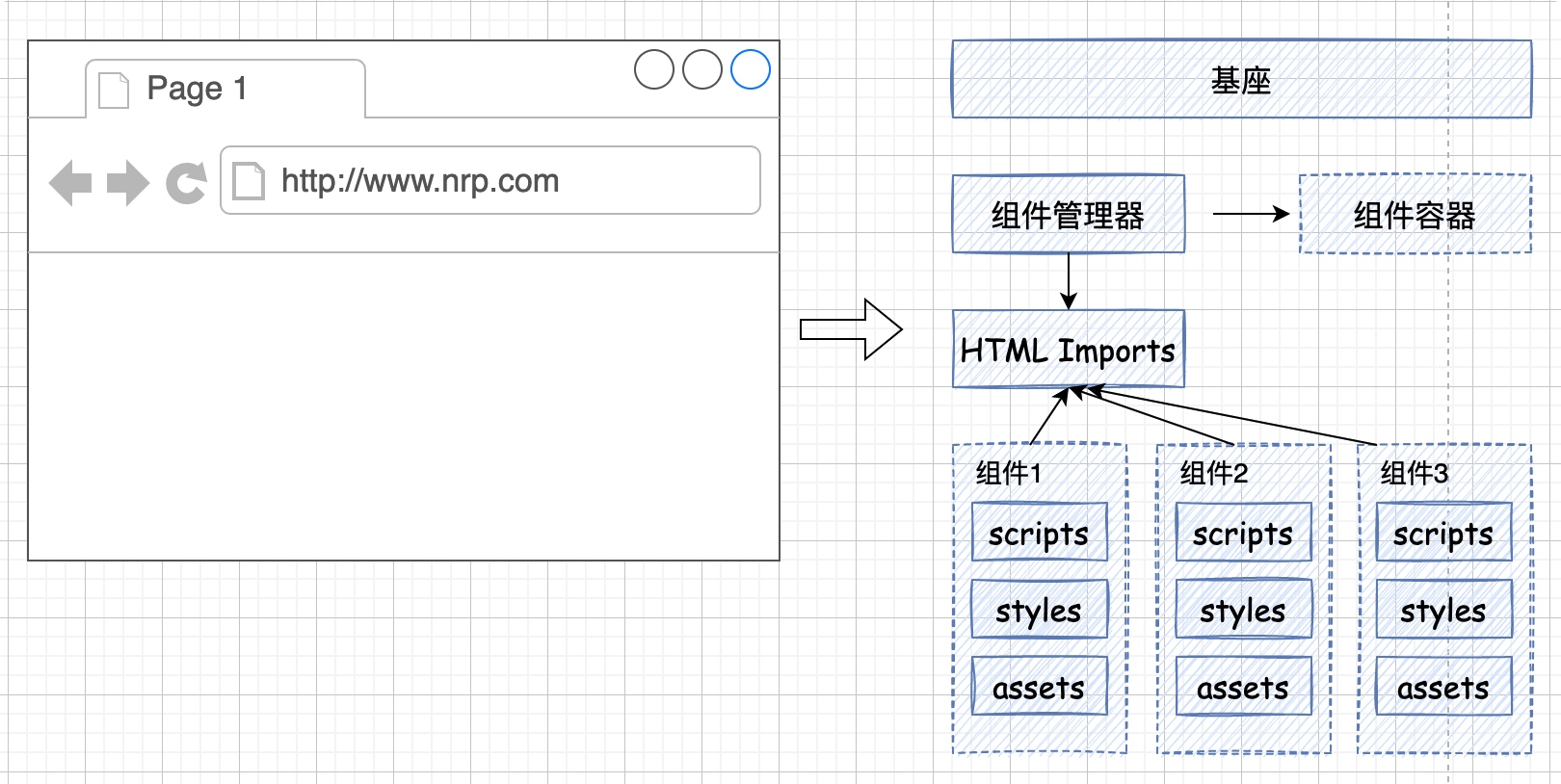Select the scripts box in 组件3

click(x=1443, y=532)
